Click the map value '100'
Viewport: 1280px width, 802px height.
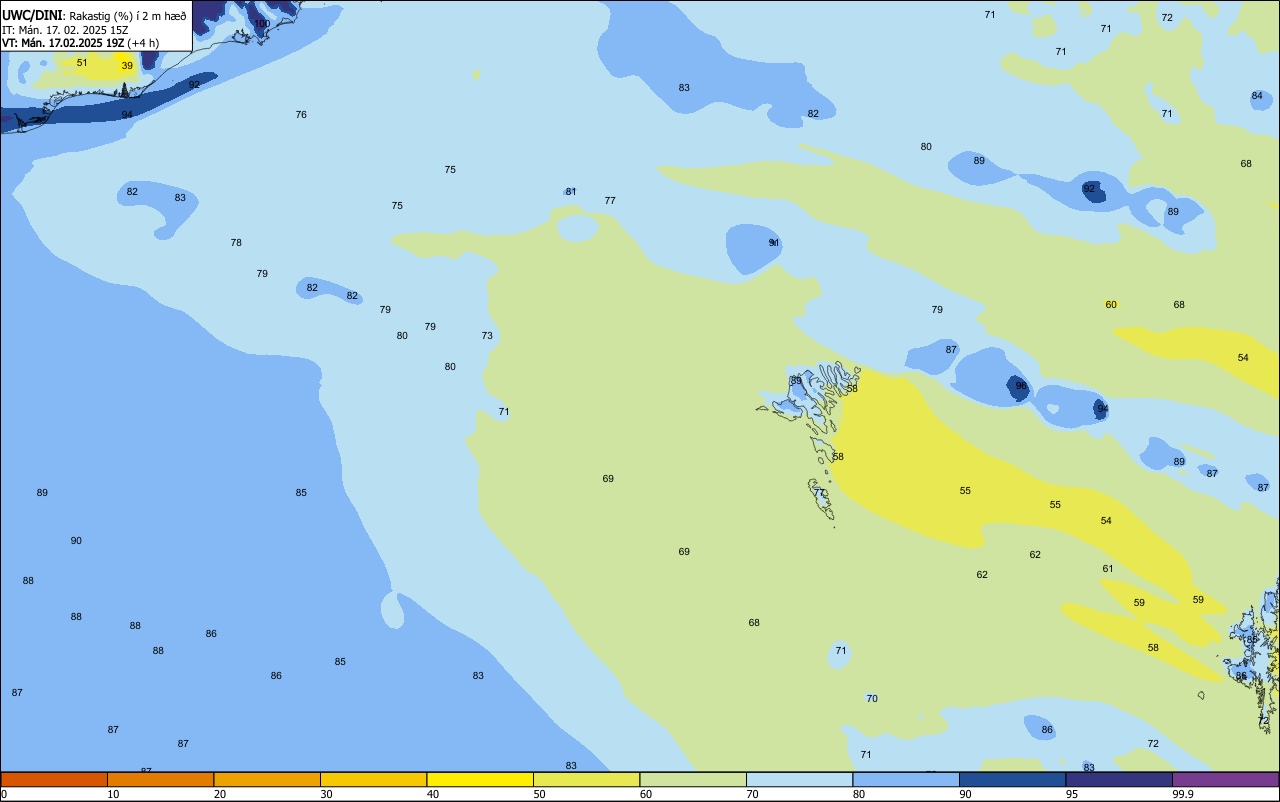262,23
